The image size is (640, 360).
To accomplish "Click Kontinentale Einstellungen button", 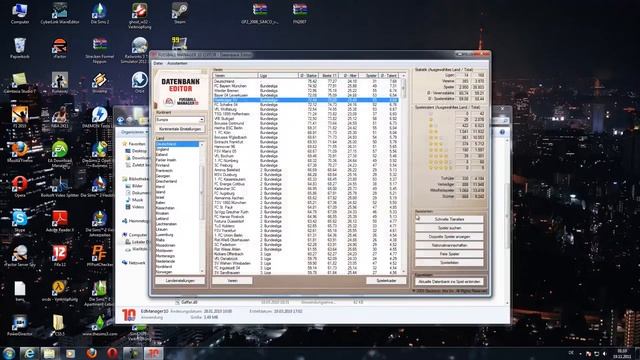I will [x=180, y=129].
